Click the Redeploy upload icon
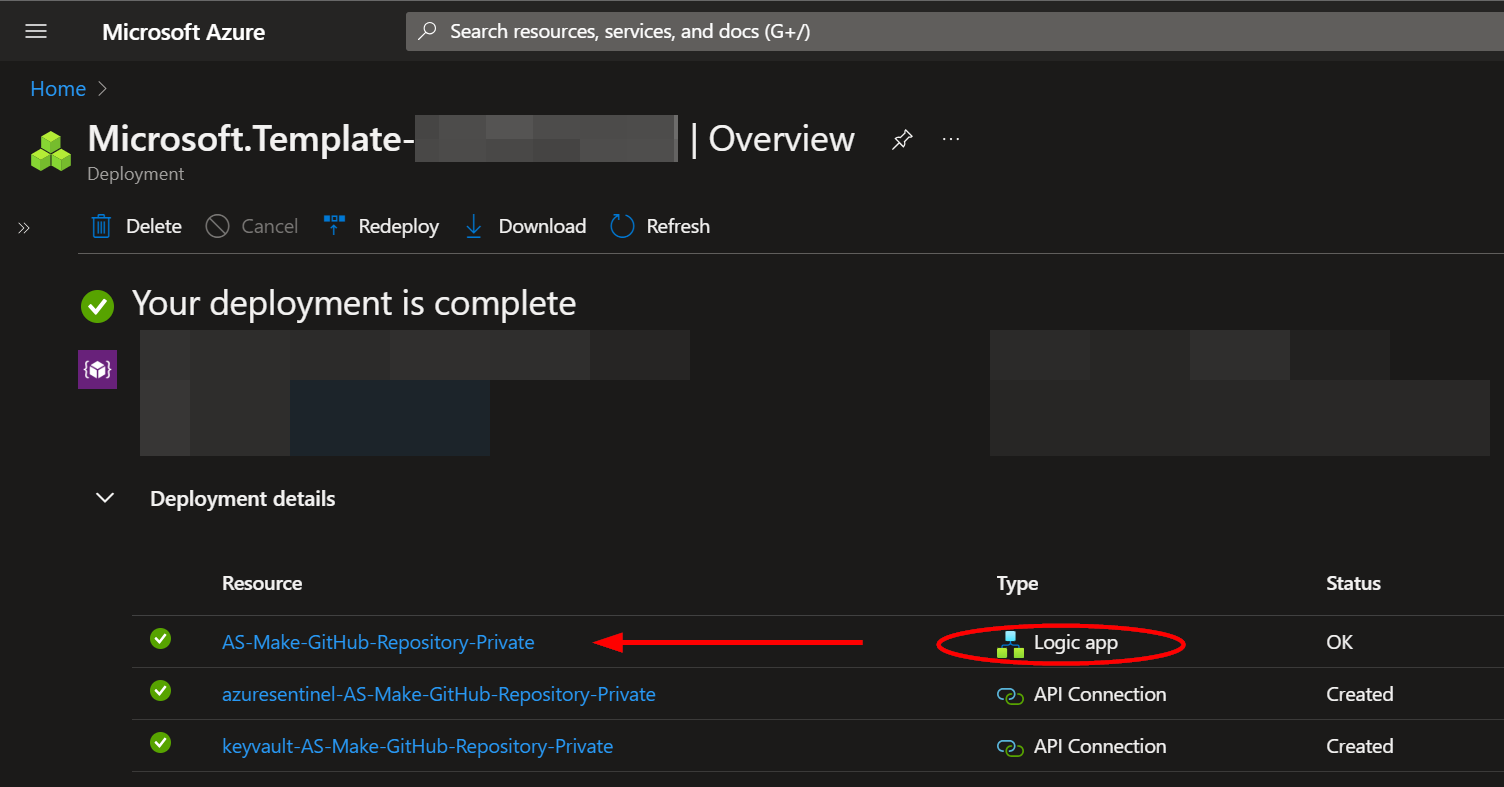Image resolution: width=1504 pixels, height=787 pixels. pos(335,226)
